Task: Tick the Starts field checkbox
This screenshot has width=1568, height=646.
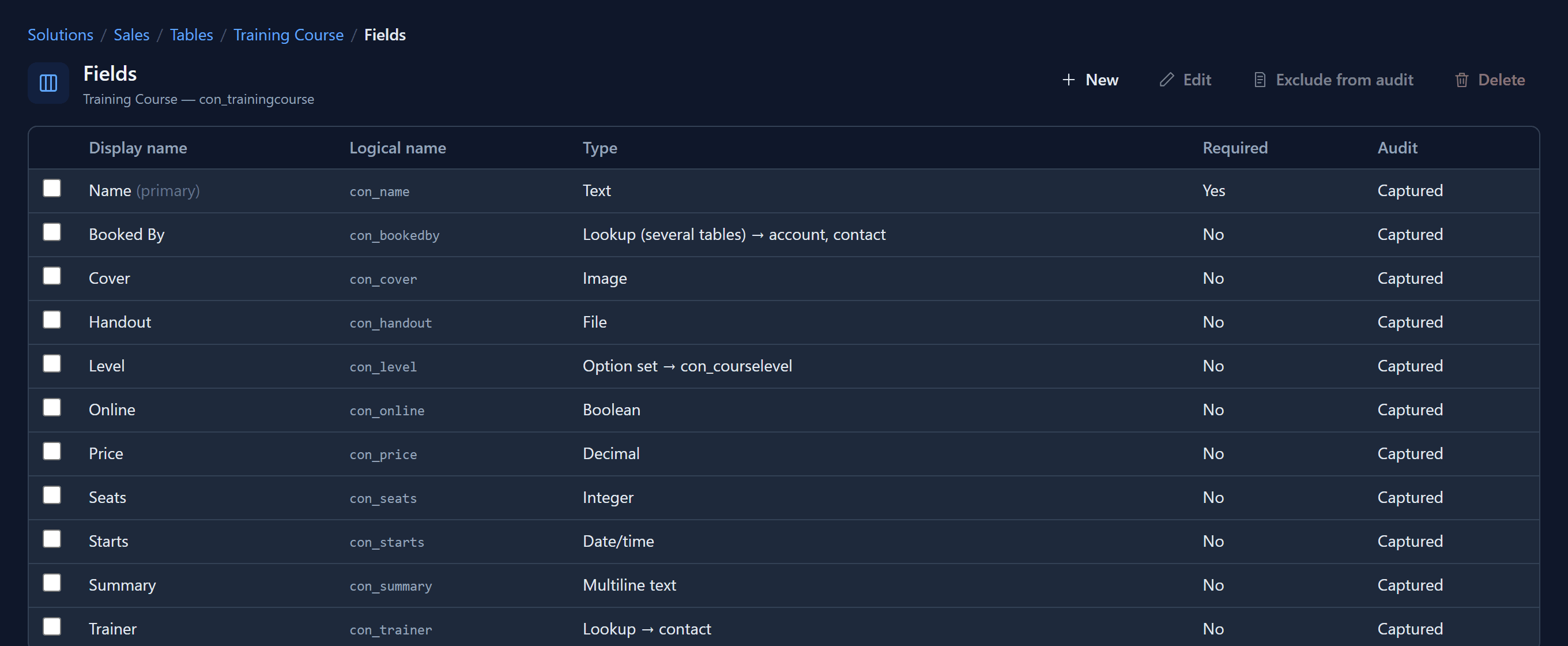Action: [x=52, y=539]
